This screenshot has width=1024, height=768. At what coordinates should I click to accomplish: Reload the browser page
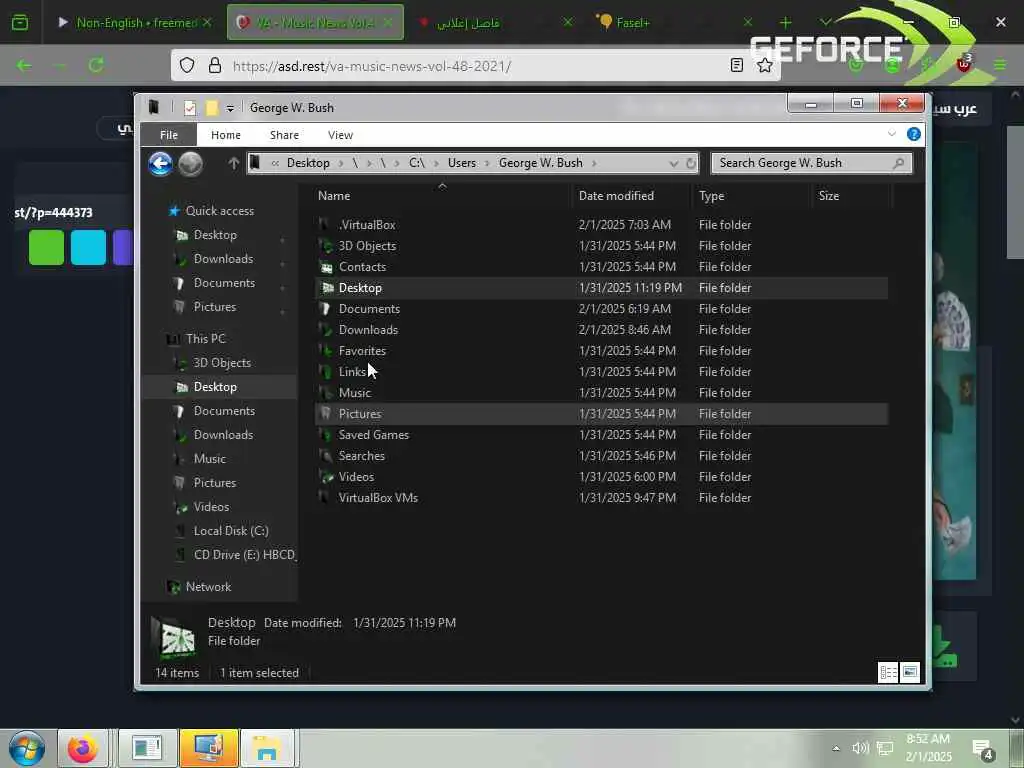click(x=96, y=65)
